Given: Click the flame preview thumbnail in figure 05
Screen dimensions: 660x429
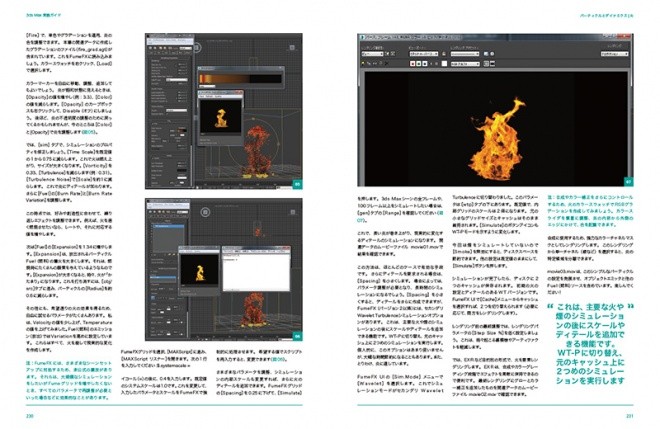Looking at the screenshot, I should click(x=221, y=116).
